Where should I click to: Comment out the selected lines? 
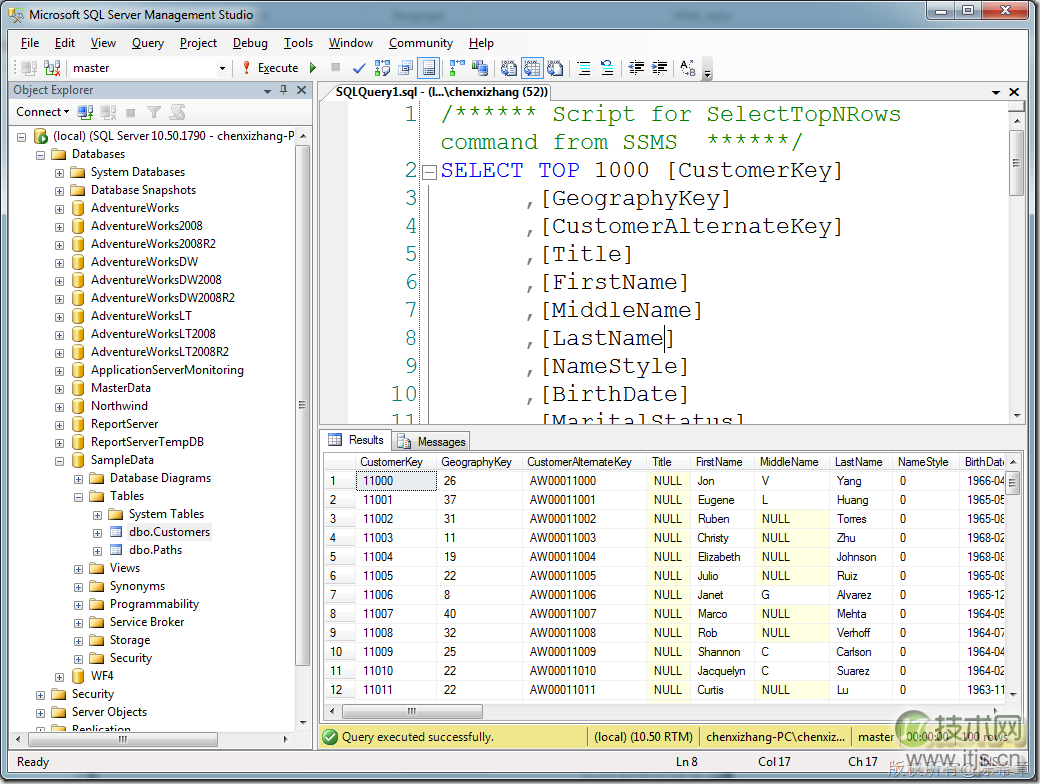584,68
